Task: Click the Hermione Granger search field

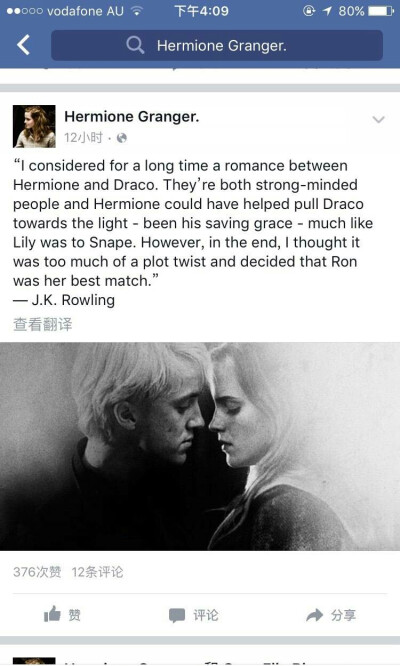Action: point(217,45)
